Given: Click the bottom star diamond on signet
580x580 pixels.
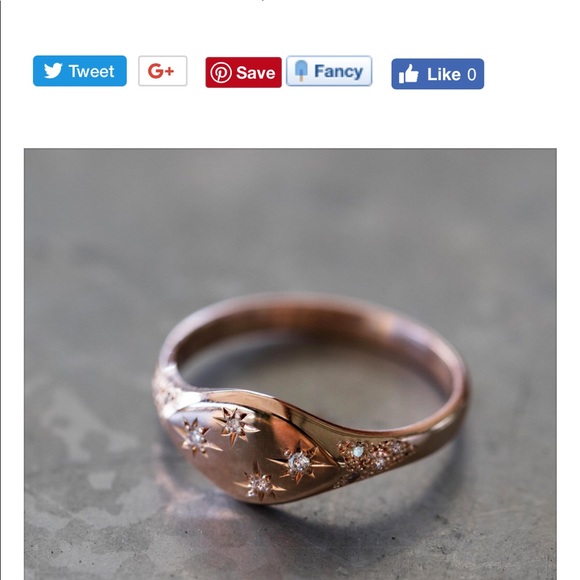Looking at the screenshot, I should click(x=260, y=483).
